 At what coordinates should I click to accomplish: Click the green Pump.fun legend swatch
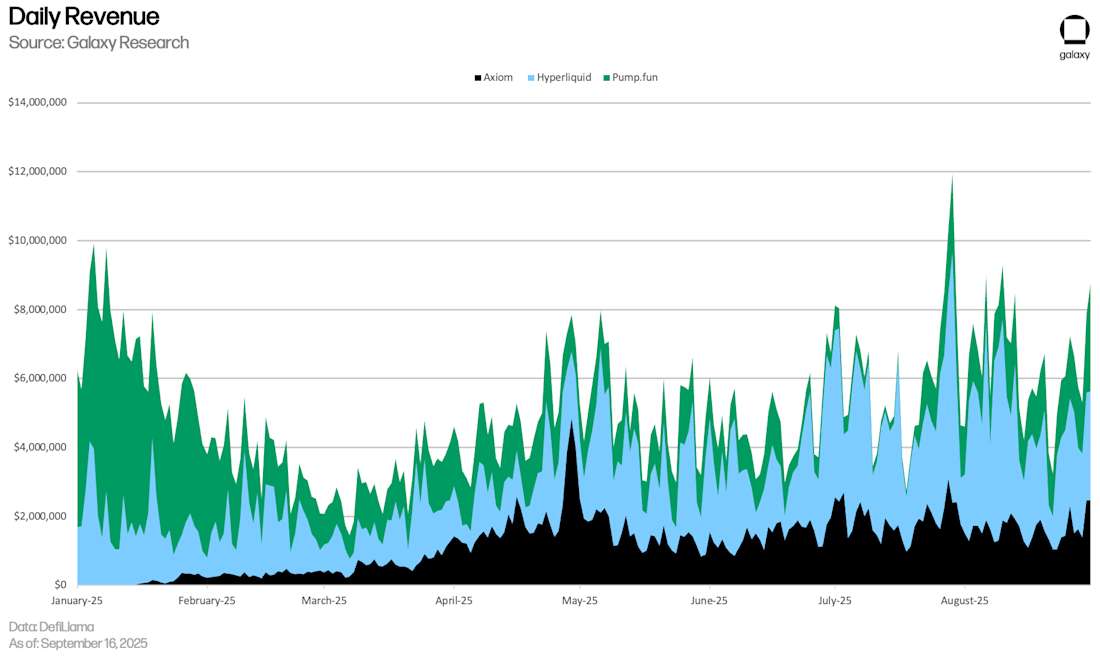(607, 78)
